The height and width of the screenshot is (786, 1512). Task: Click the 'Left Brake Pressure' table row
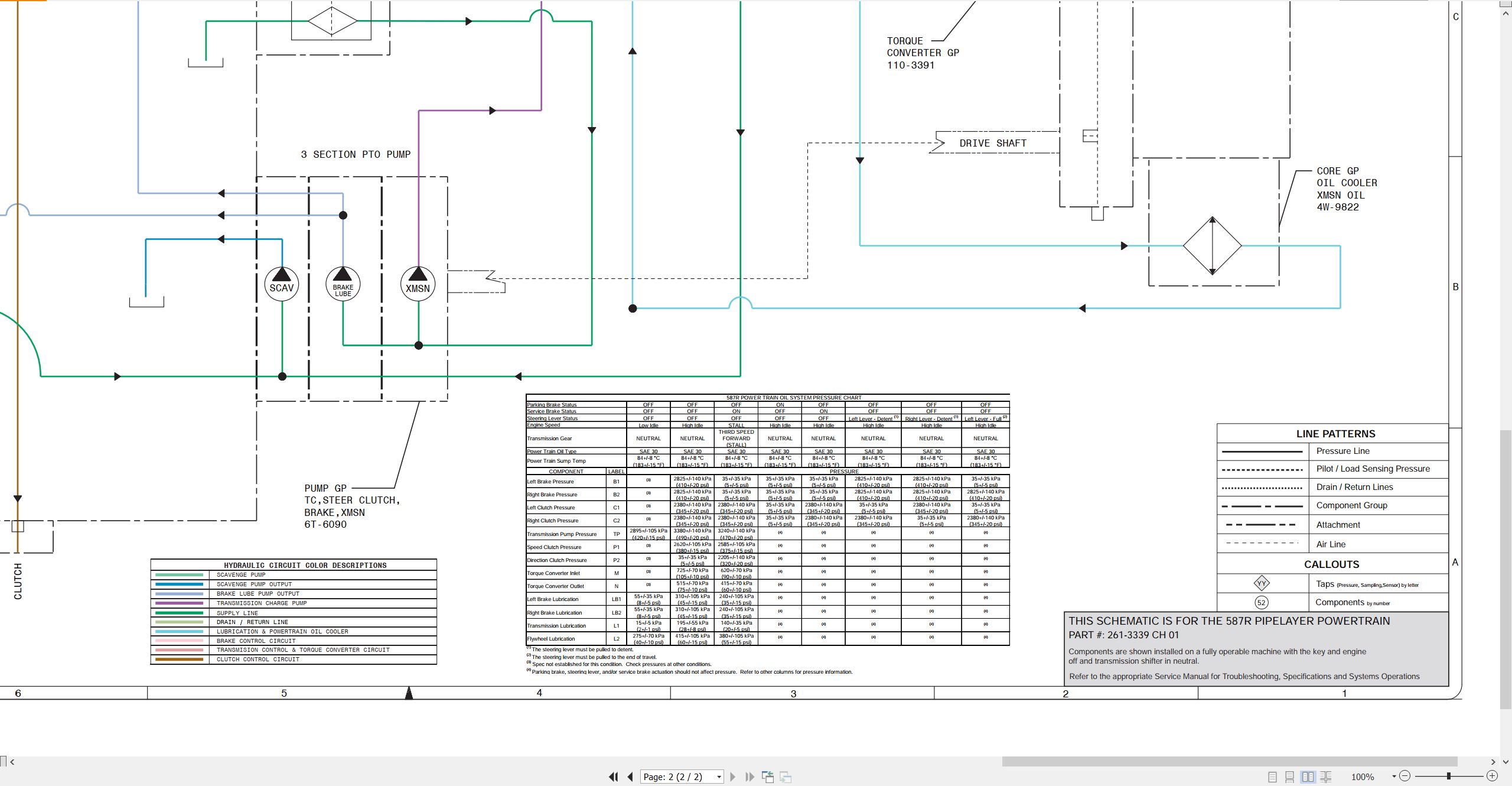click(x=768, y=482)
